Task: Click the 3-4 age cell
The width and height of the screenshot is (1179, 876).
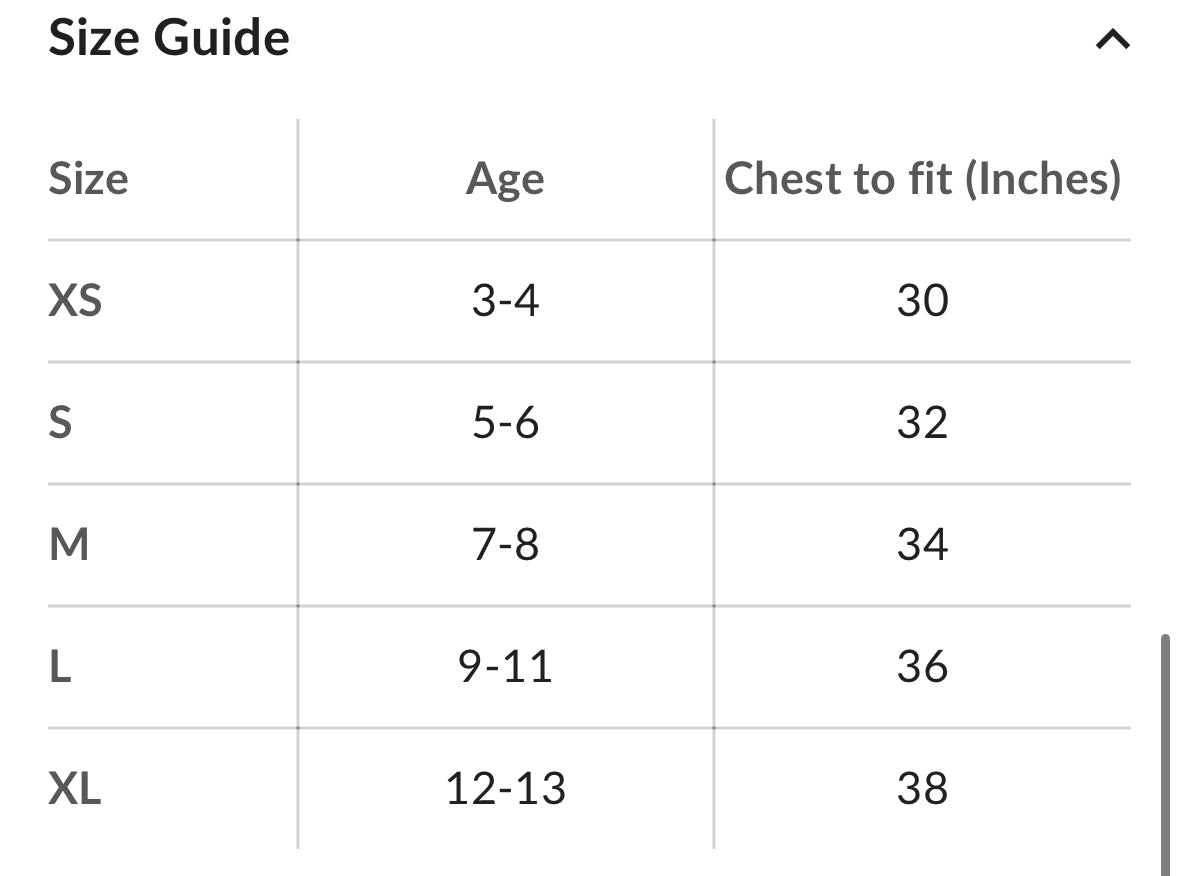Action: (505, 301)
